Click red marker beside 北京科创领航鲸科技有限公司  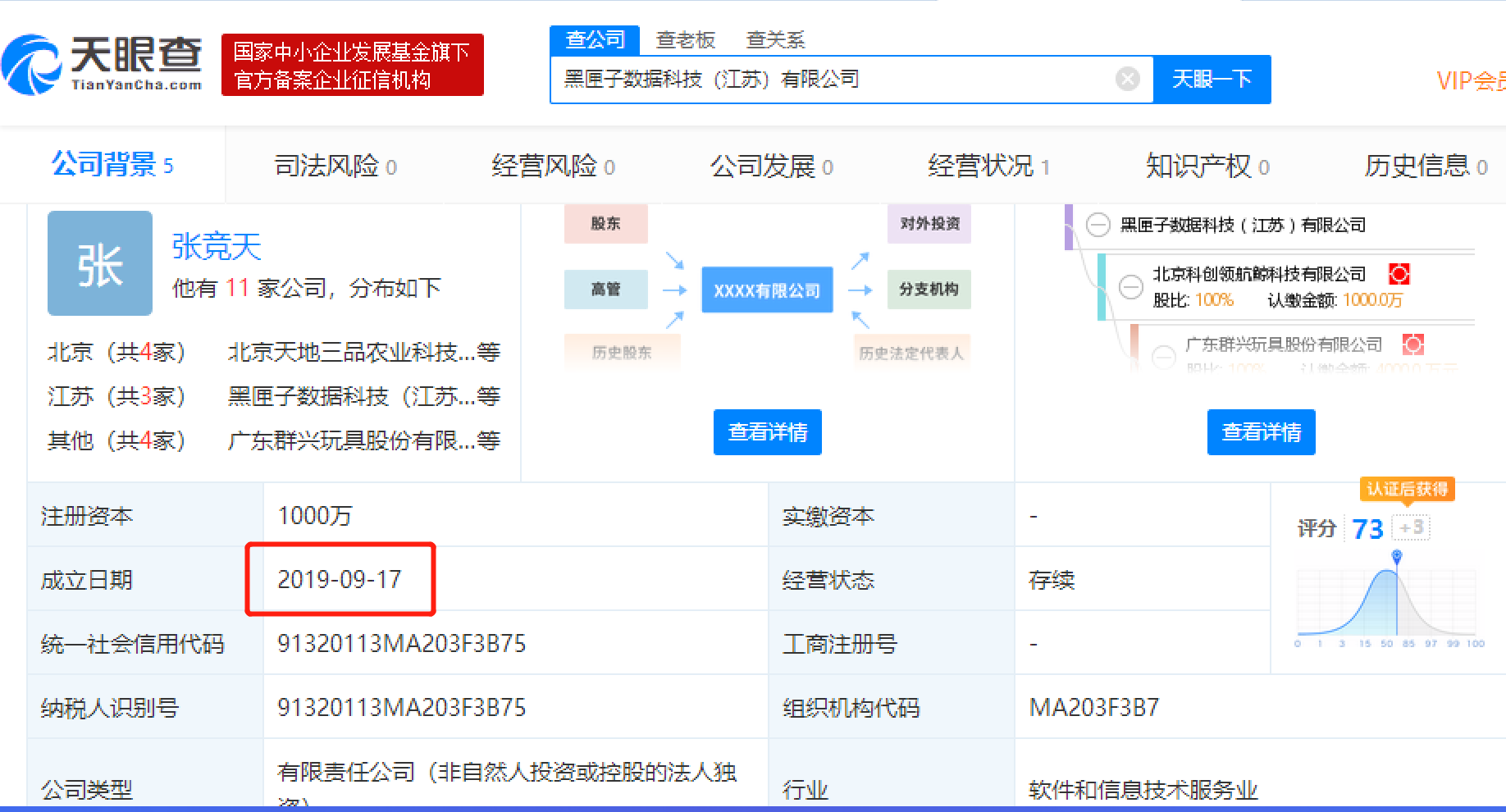point(1399,273)
